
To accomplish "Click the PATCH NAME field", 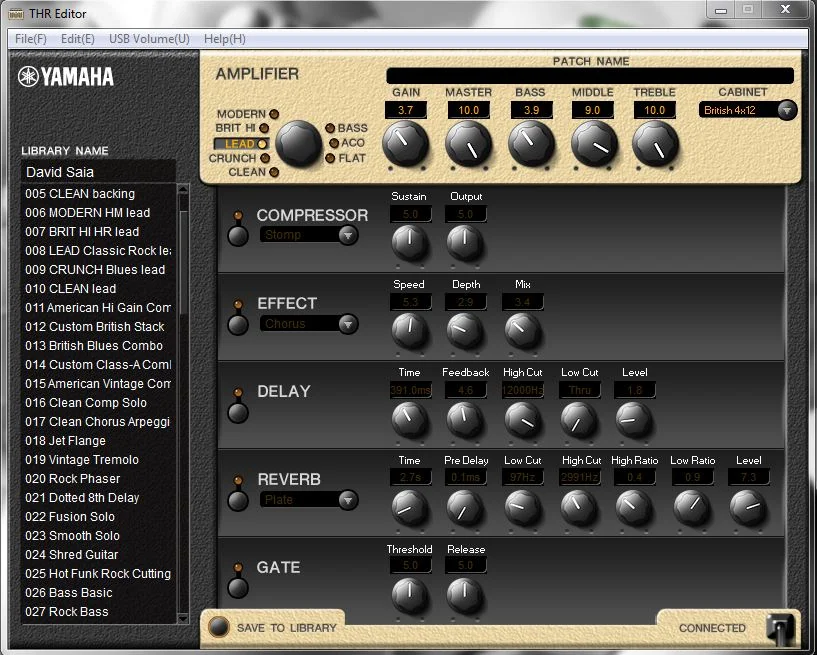I will coord(590,76).
